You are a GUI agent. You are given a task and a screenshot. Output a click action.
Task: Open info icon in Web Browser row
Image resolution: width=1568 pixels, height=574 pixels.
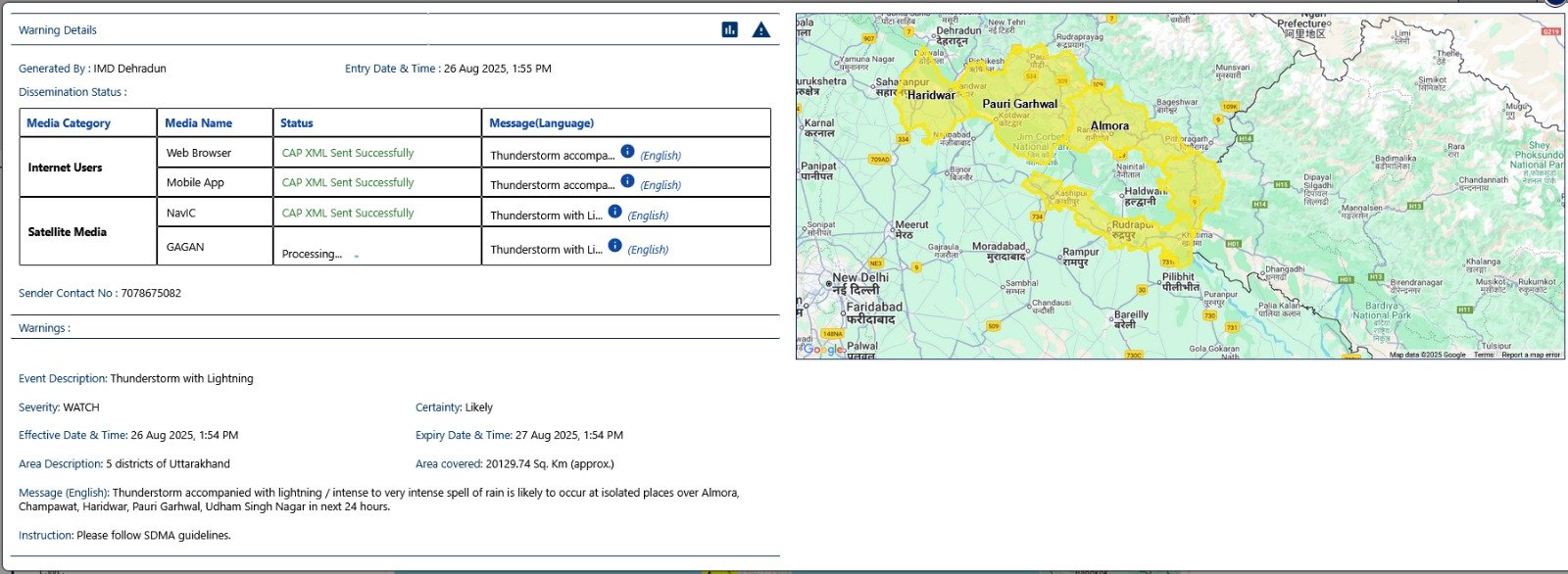point(627,152)
